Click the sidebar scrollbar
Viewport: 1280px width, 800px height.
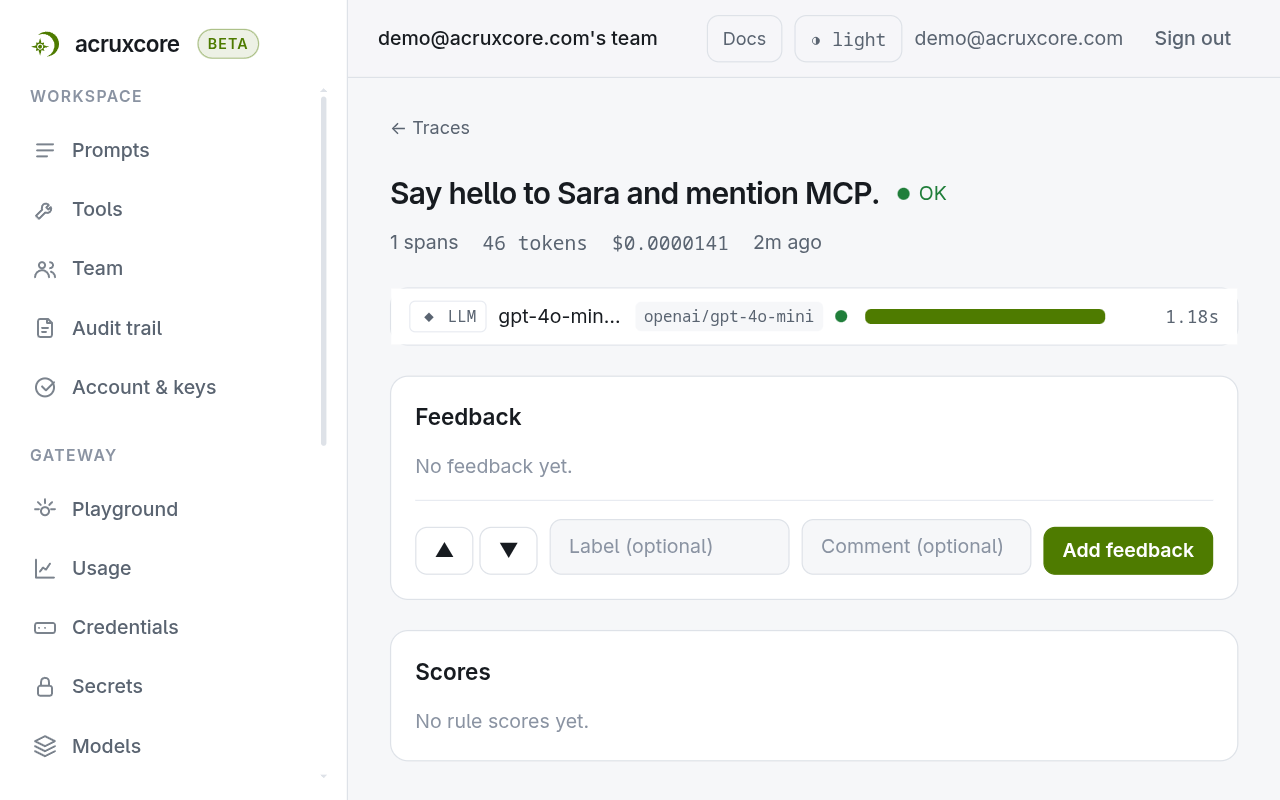[323, 270]
